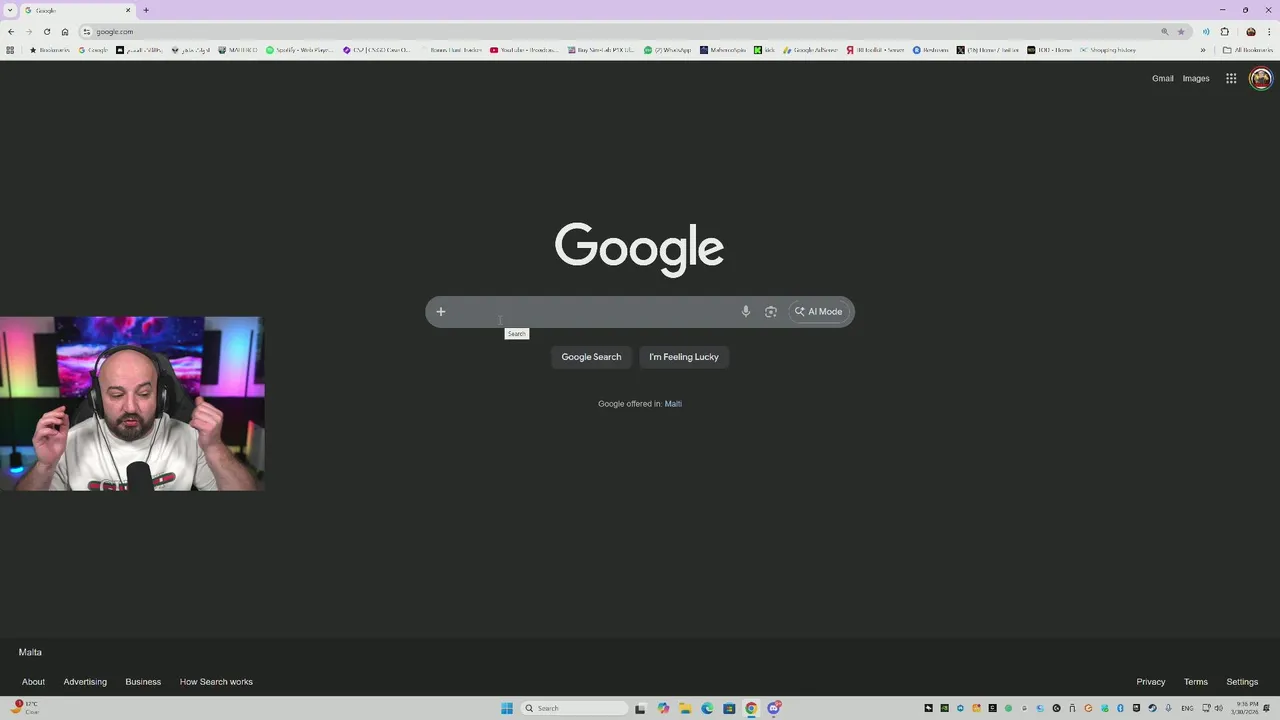The height and width of the screenshot is (720, 1280).
Task: Open the Bookmarks starred folder
Action: 50,50
